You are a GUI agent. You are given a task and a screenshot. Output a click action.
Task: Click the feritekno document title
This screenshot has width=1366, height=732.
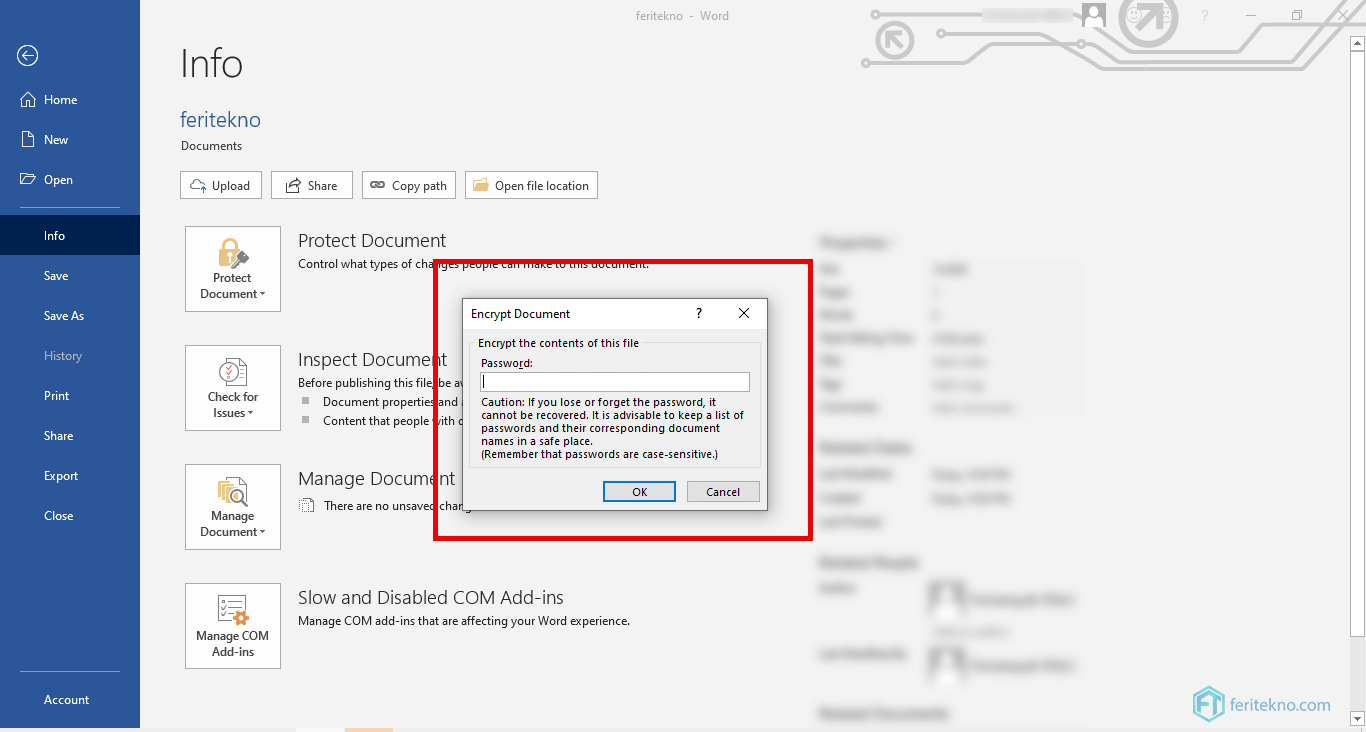220,120
